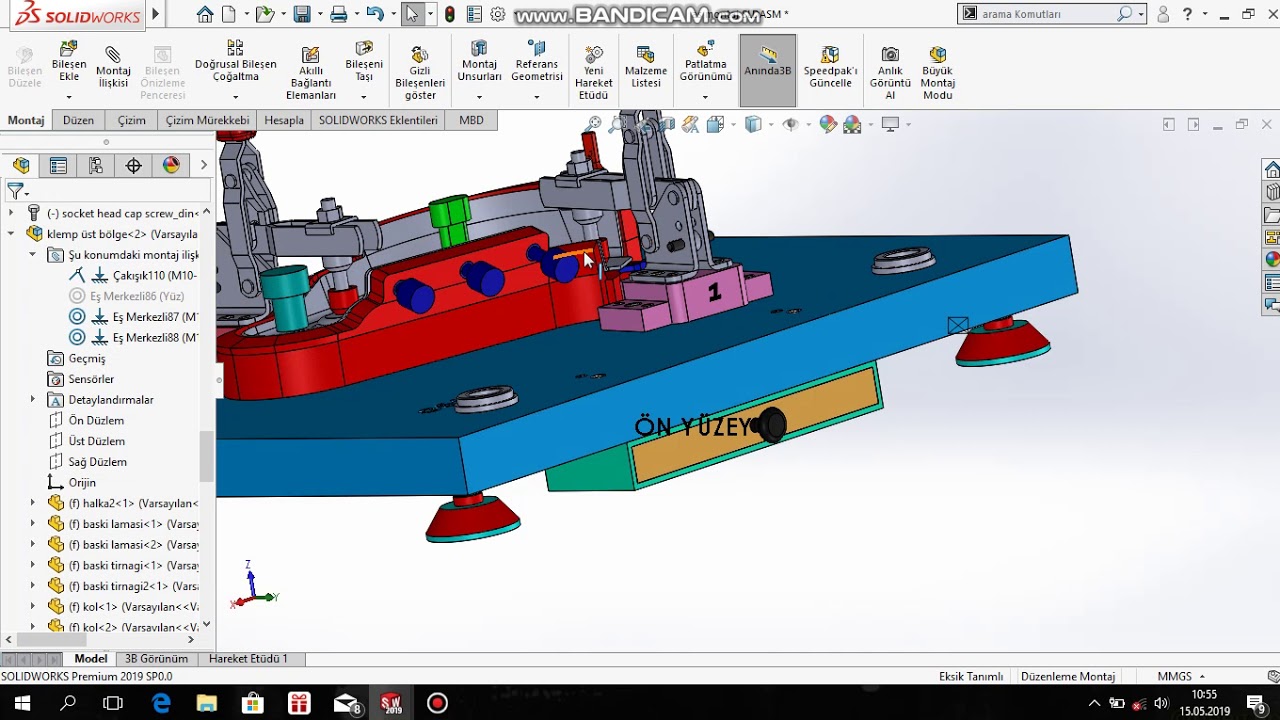Image resolution: width=1280 pixels, height=720 pixels.
Task: Toggle the Select cursor tool
Action: (x=412, y=14)
